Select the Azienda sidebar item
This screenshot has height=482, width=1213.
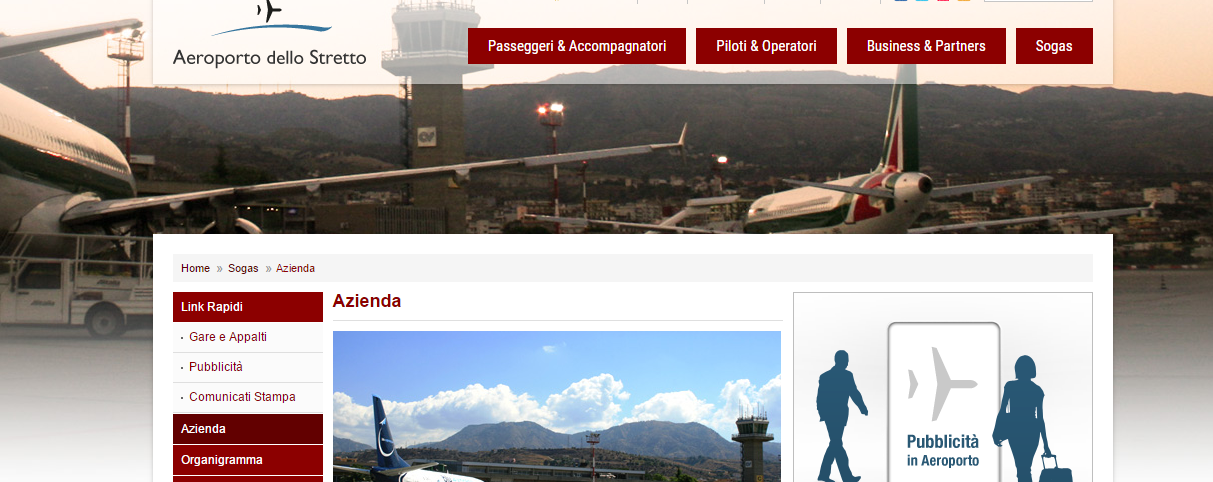[x=248, y=429]
